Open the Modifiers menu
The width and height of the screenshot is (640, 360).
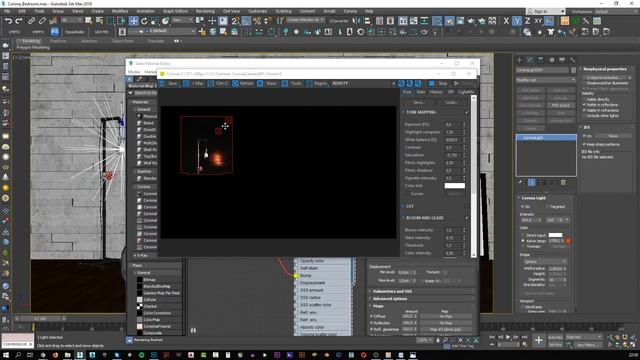(120, 11)
